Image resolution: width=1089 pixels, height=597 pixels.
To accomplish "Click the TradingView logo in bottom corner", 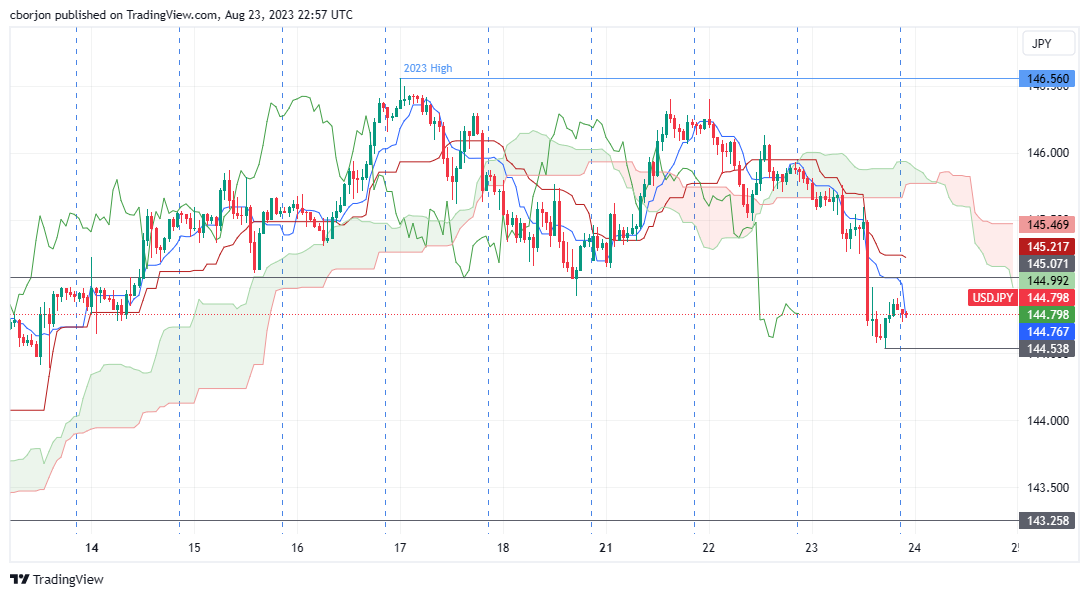I will tap(57, 579).
